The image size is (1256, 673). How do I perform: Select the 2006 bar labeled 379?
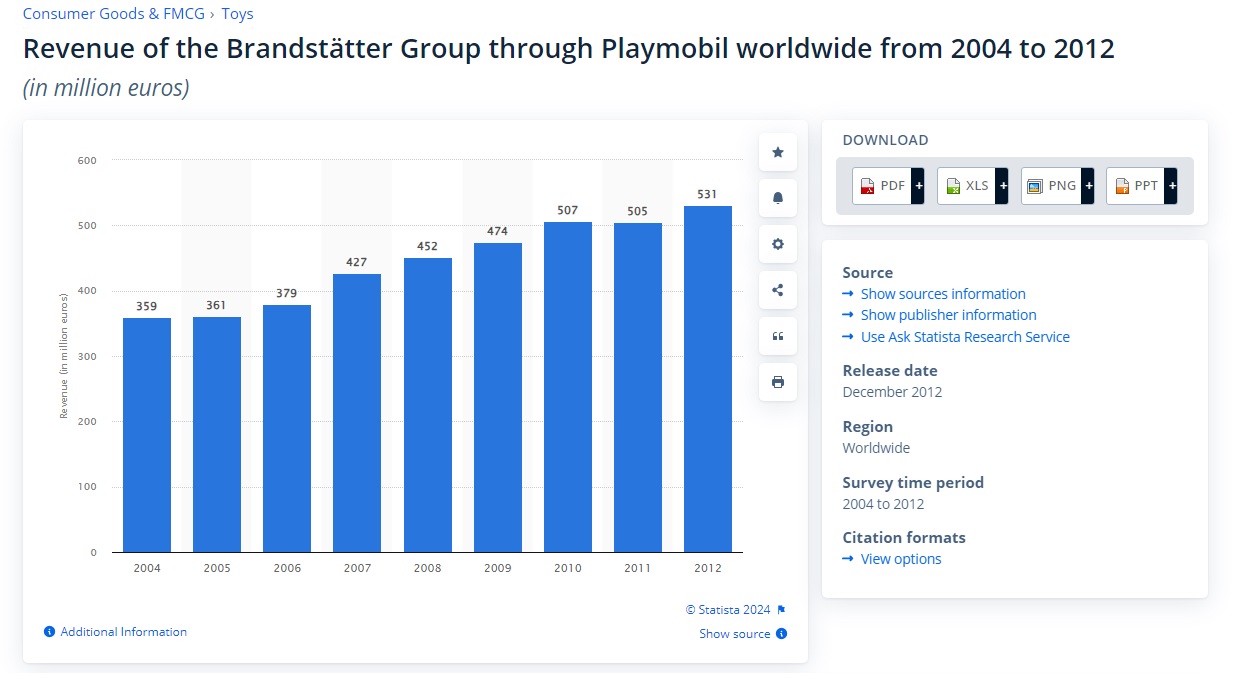[287, 428]
